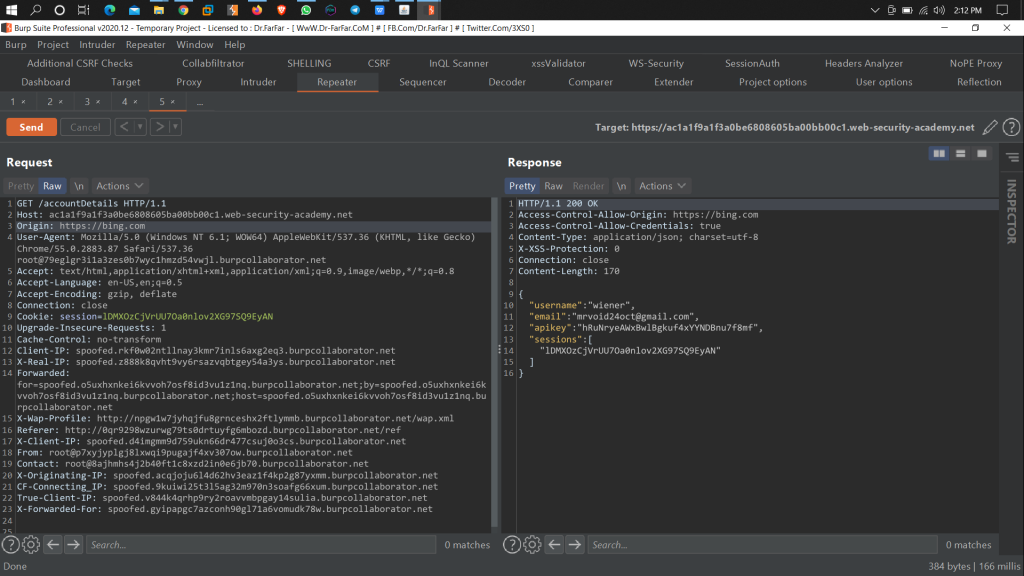
Task: Open the volume control in system tray
Action: [939, 10]
